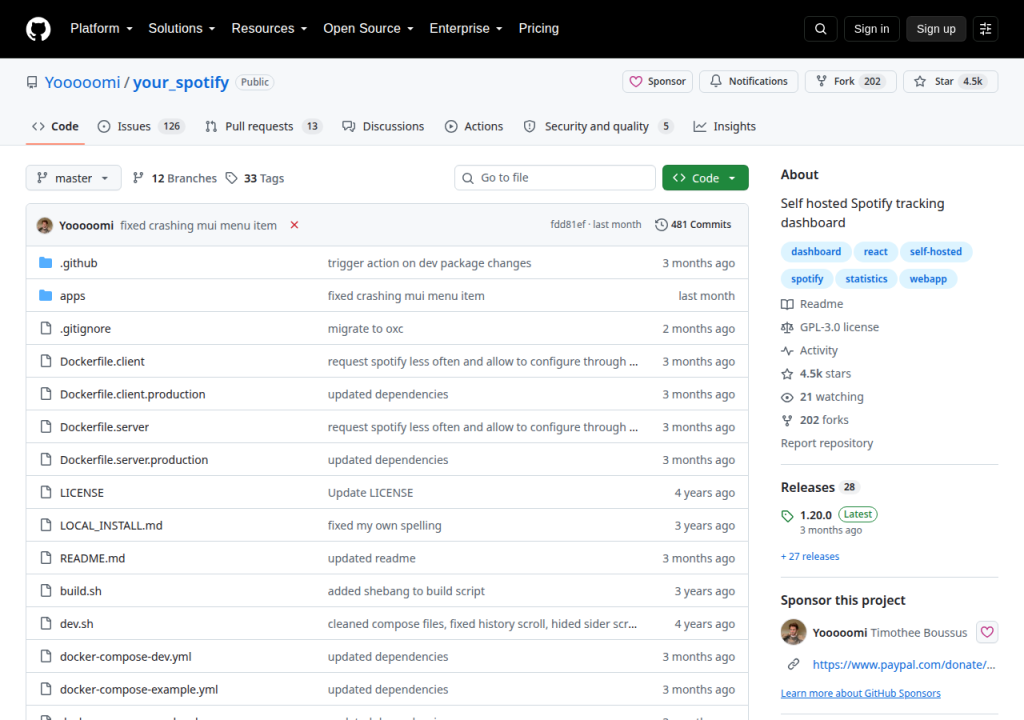Click the .github folder icon
Screen dimensions: 1024x720
point(45,263)
